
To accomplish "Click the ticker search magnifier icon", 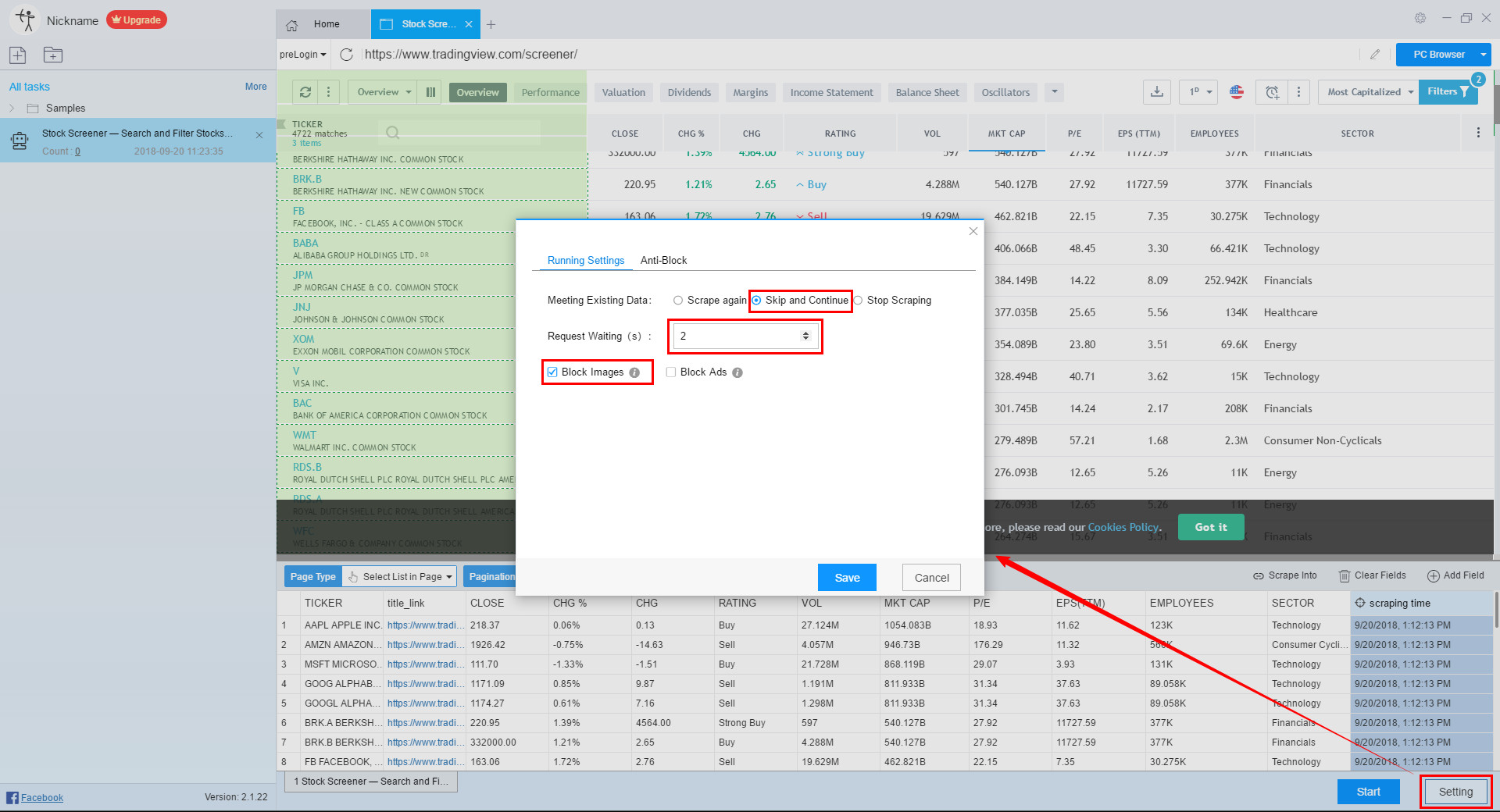I will point(393,133).
